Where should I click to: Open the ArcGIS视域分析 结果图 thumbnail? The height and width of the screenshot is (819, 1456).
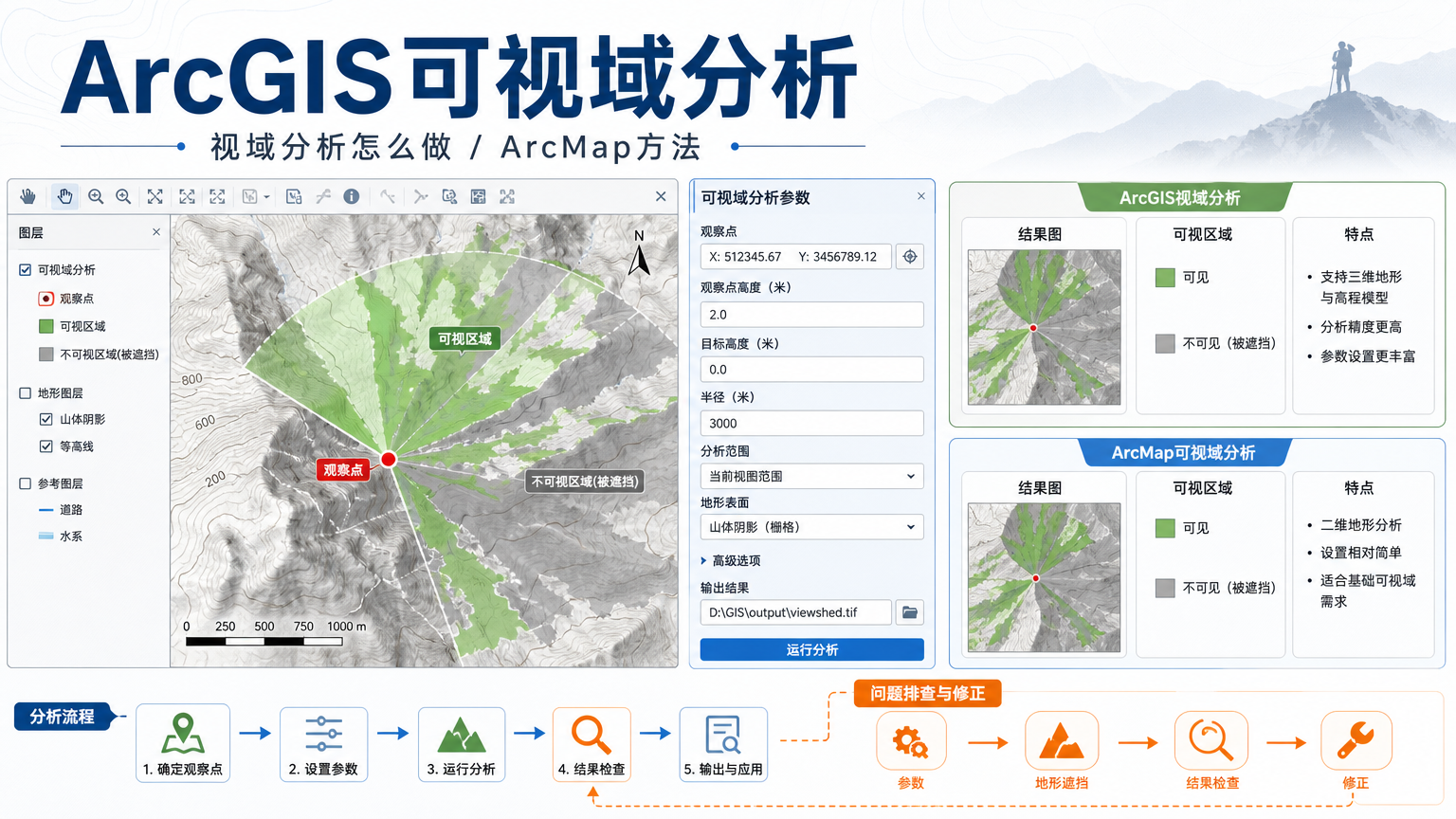[1044, 327]
